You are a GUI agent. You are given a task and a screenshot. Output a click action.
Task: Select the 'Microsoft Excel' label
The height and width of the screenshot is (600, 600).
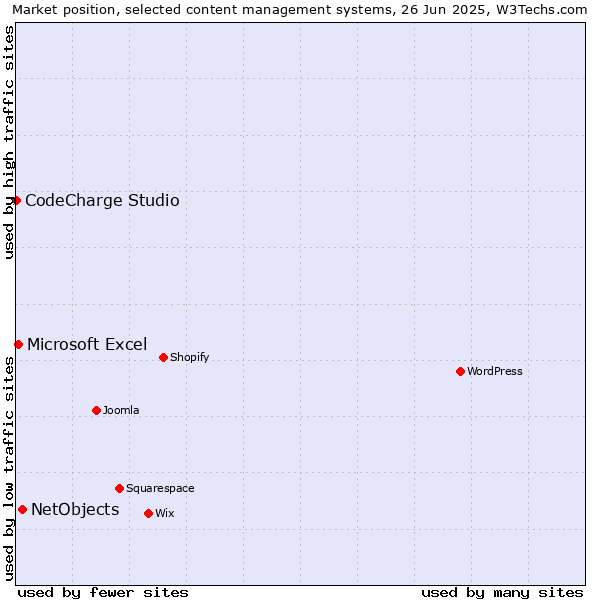point(87,344)
